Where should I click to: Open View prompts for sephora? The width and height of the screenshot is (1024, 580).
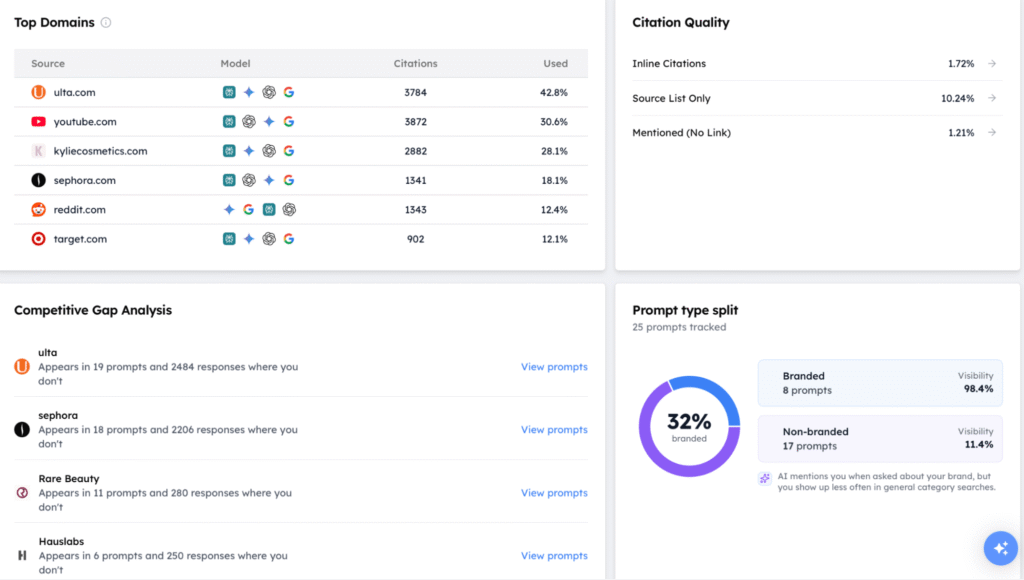pyautogui.click(x=554, y=430)
